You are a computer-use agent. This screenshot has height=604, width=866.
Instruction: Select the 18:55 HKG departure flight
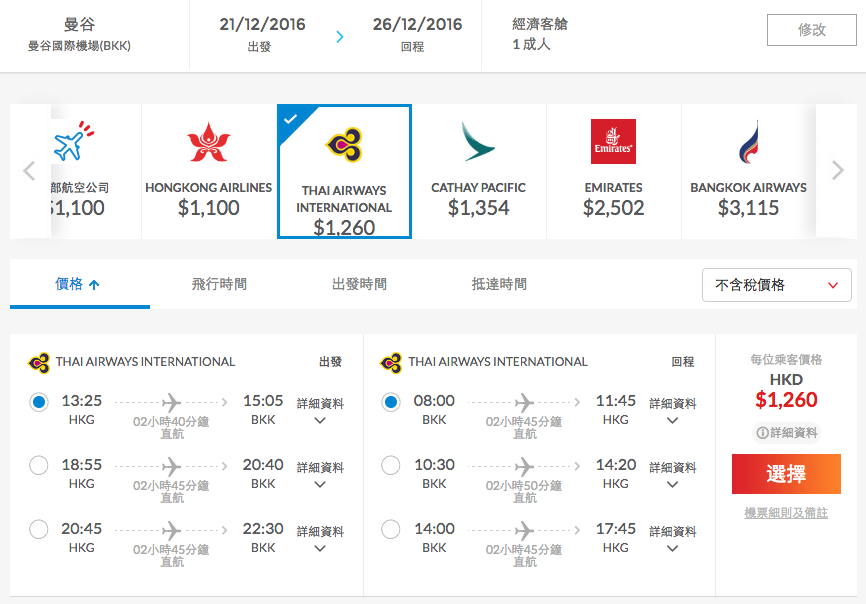pyautogui.click(x=39, y=465)
